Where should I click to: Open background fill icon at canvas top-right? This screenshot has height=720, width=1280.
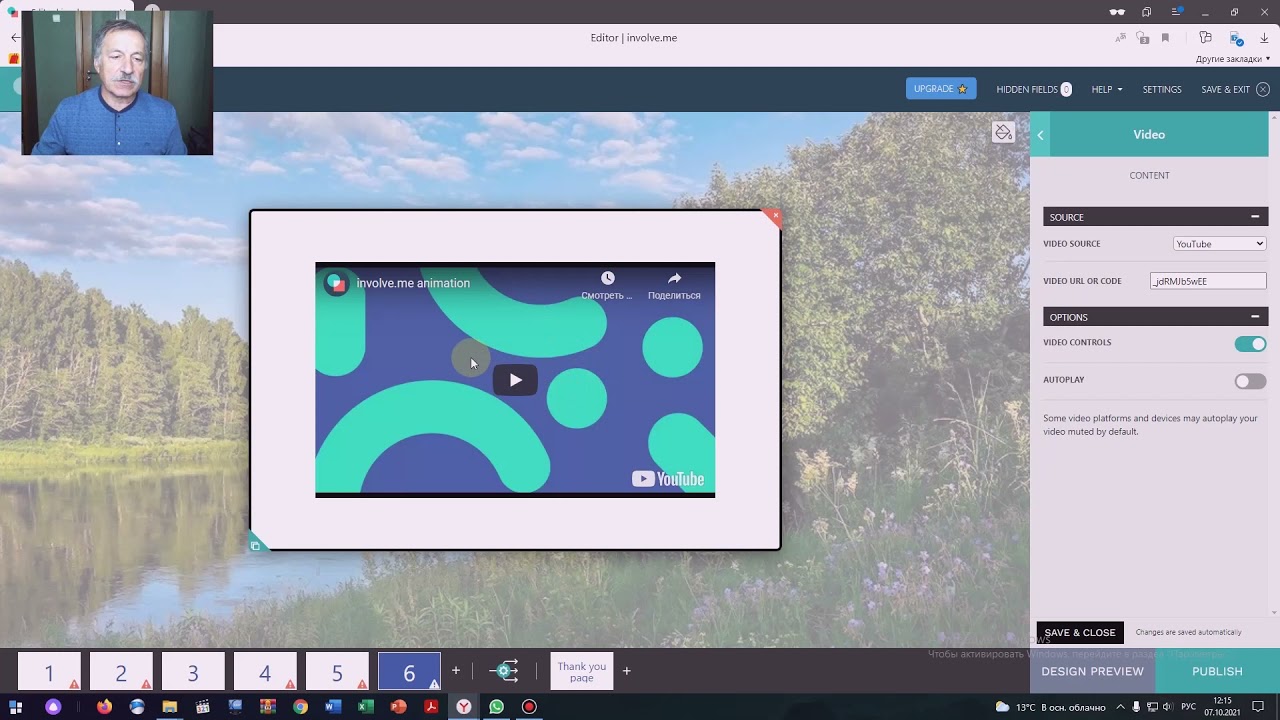tap(1003, 133)
